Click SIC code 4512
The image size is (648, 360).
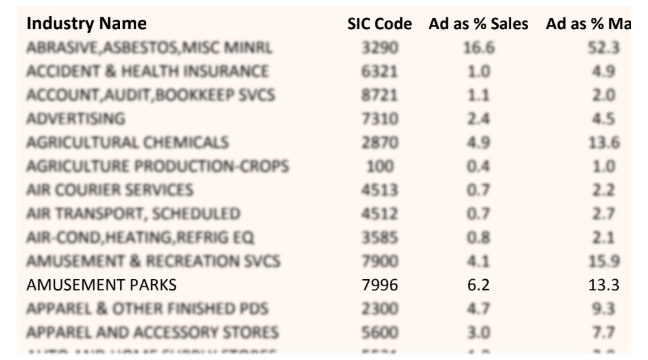point(379,214)
